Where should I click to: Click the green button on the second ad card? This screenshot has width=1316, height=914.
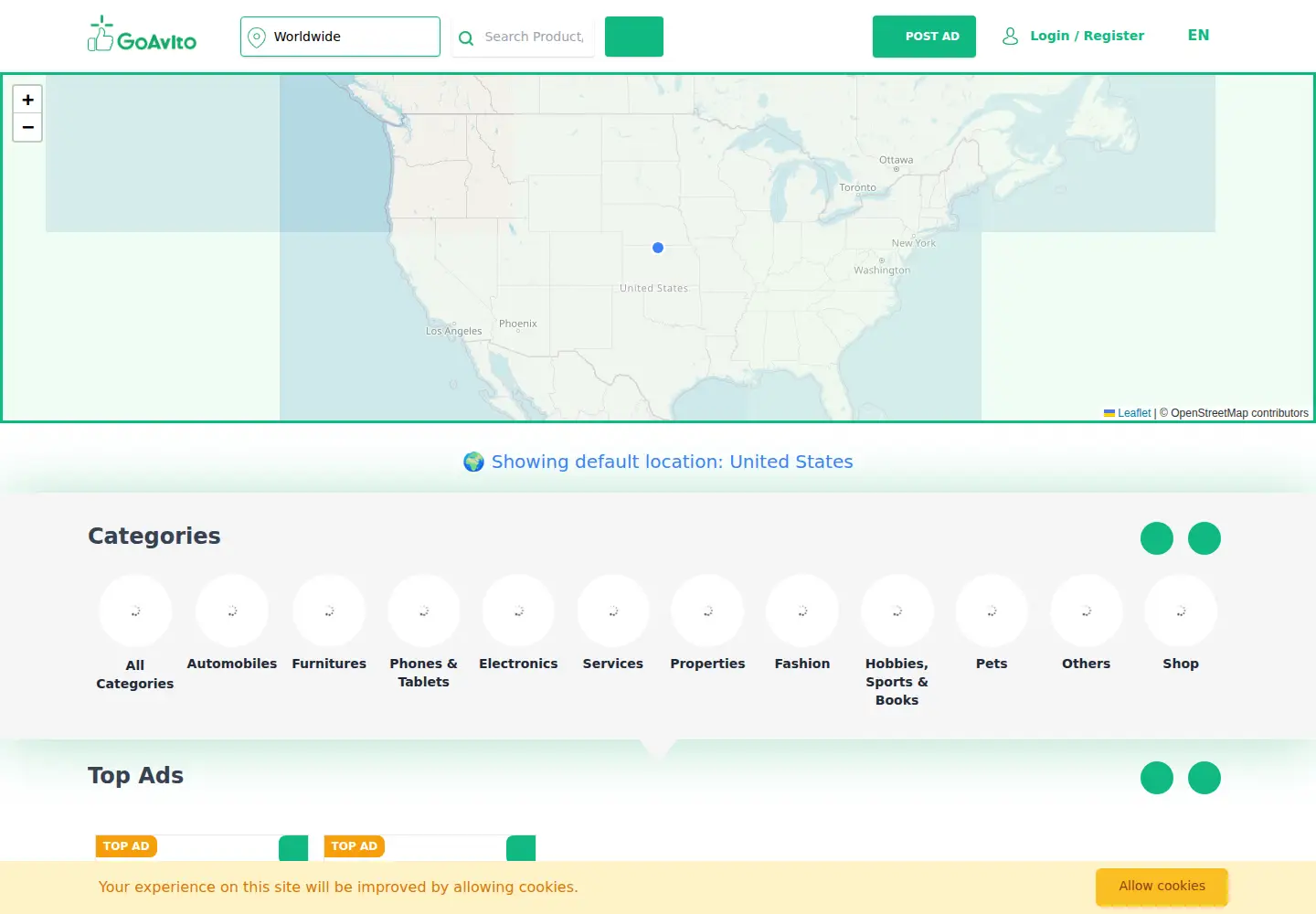coord(521,848)
